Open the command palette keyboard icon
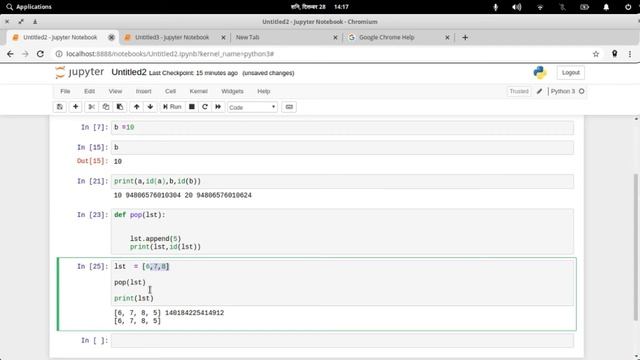The image size is (640, 360). coord(289,107)
